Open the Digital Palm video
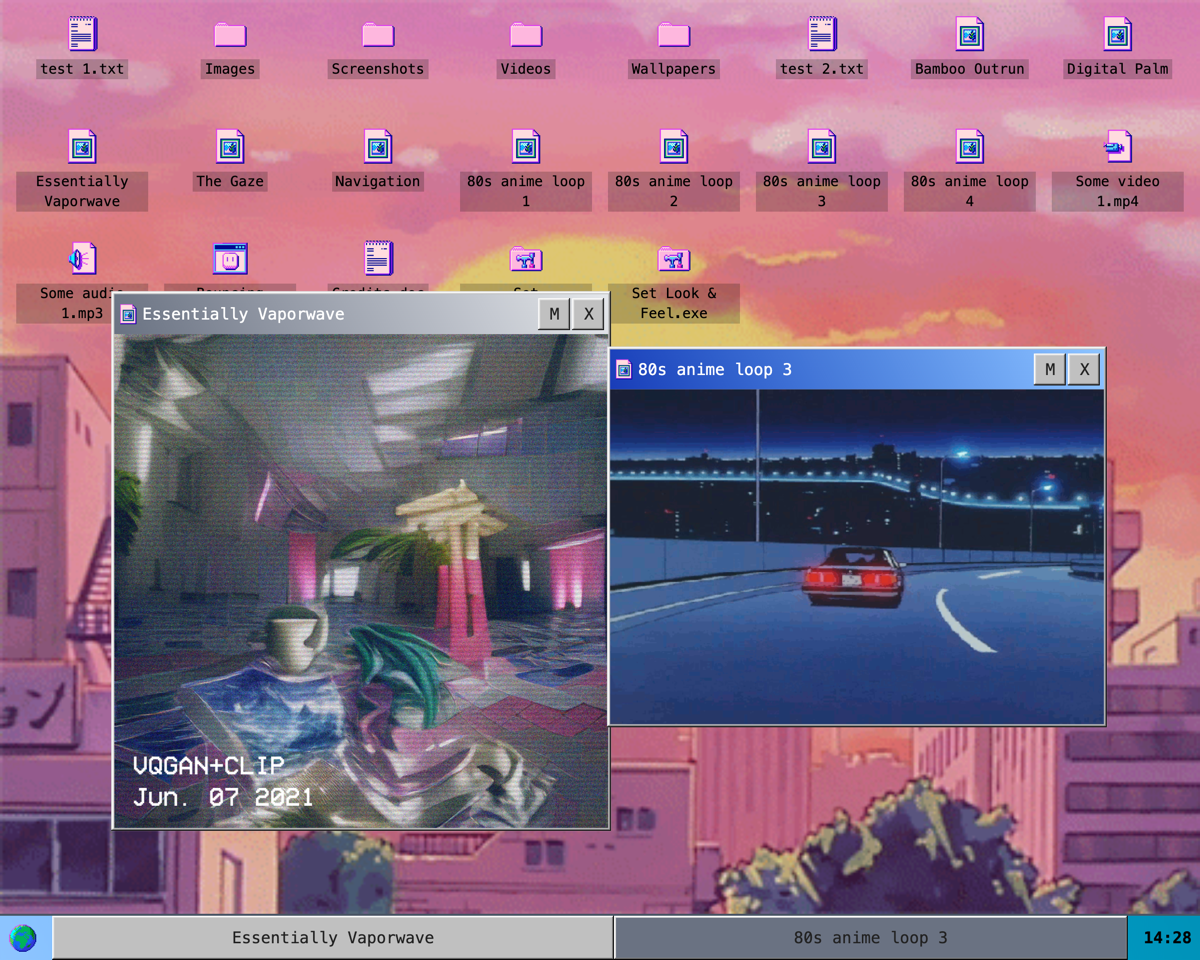This screenshot has width=1200, height=960. coord(1117,34)
